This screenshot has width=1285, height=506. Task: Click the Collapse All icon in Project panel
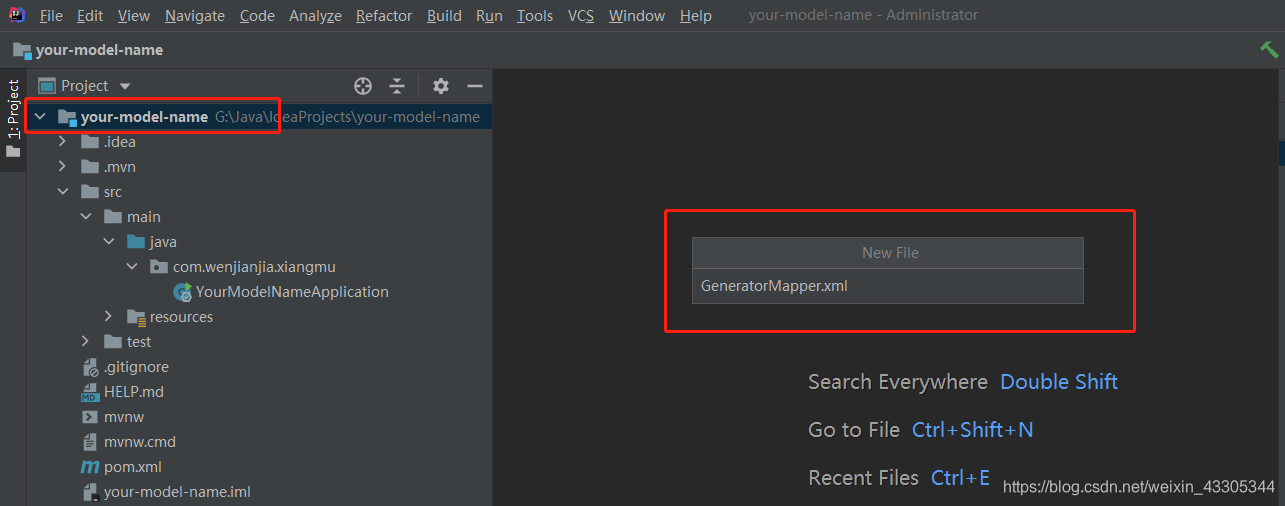[397, 86]
